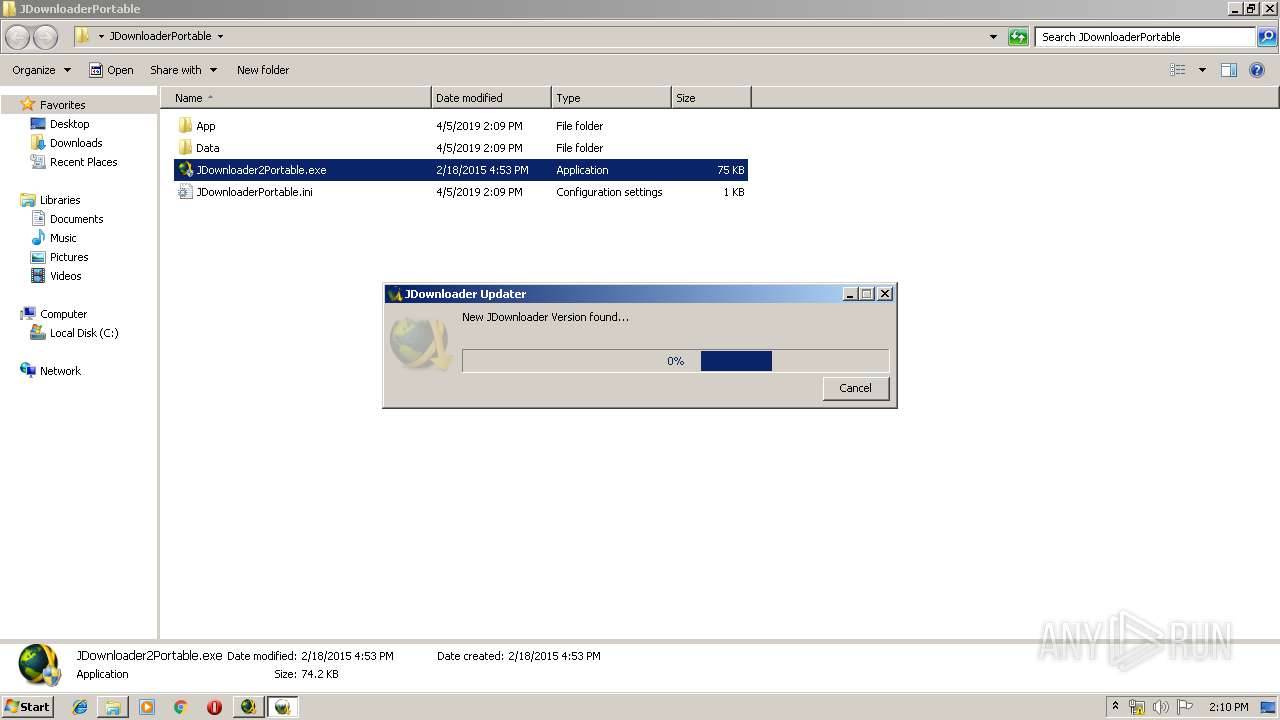Image resolution: width=1280 pixels, height=720 pixels.
Task: Select the JDownloaderPortable.ini file icon
Action: pyautogui.click(x=185, y=192)
